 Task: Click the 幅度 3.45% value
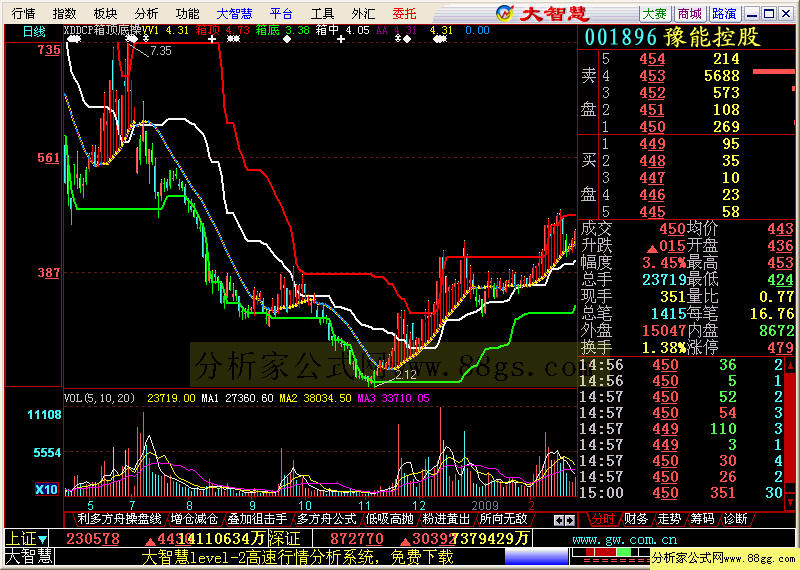pyautogui.click(x=664, y=263)
